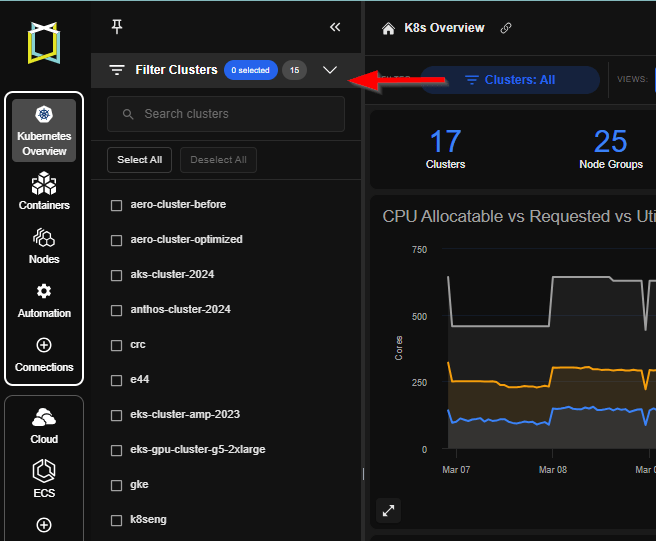This screenshot has width=656, height=541.
Task: Click into the Search clusters field
Action: 226,114
